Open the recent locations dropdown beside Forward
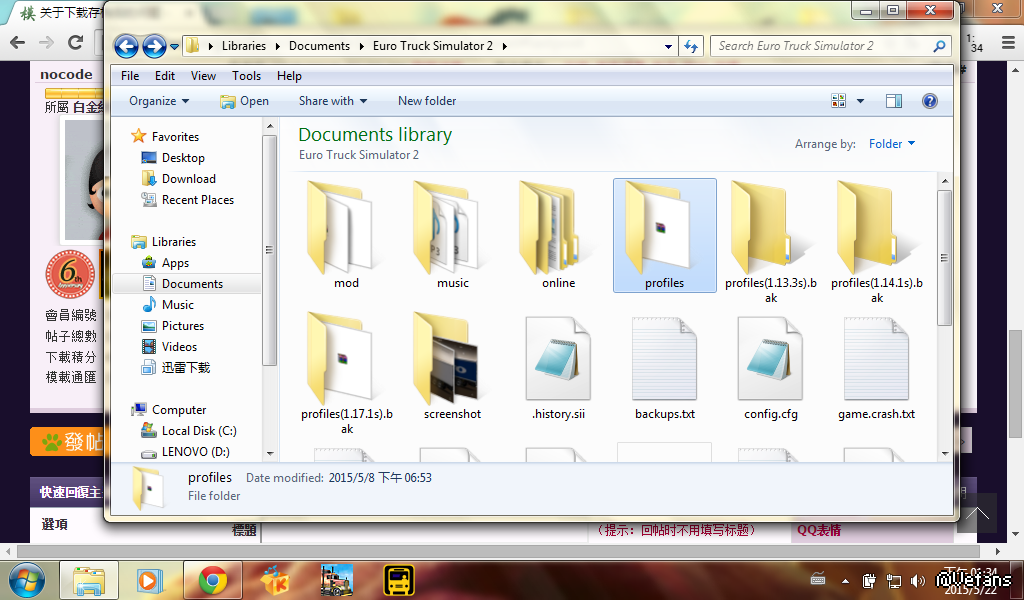 174,46
